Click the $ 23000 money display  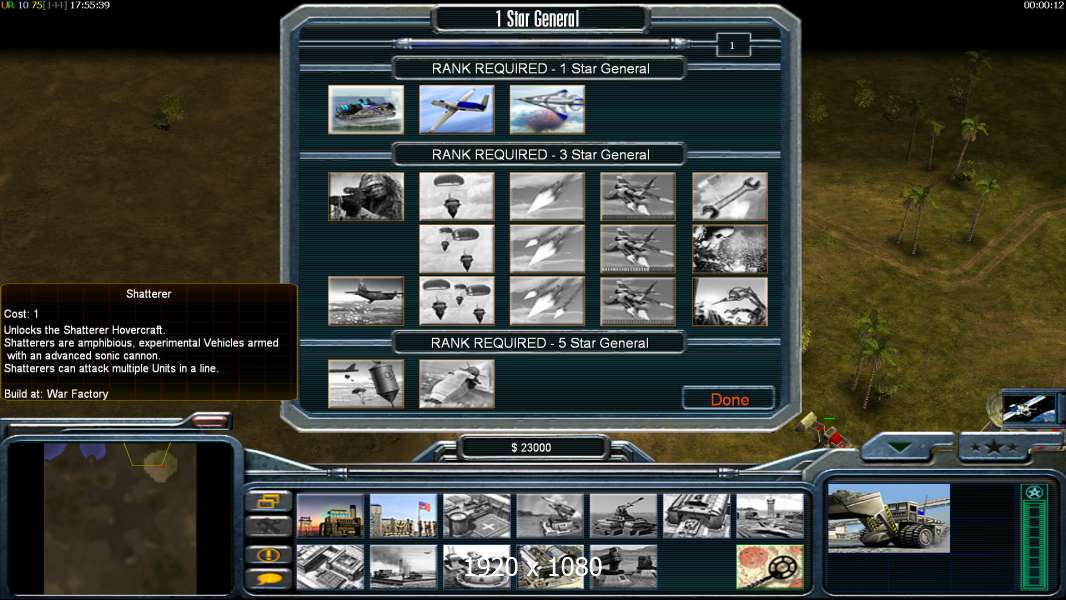532,447
